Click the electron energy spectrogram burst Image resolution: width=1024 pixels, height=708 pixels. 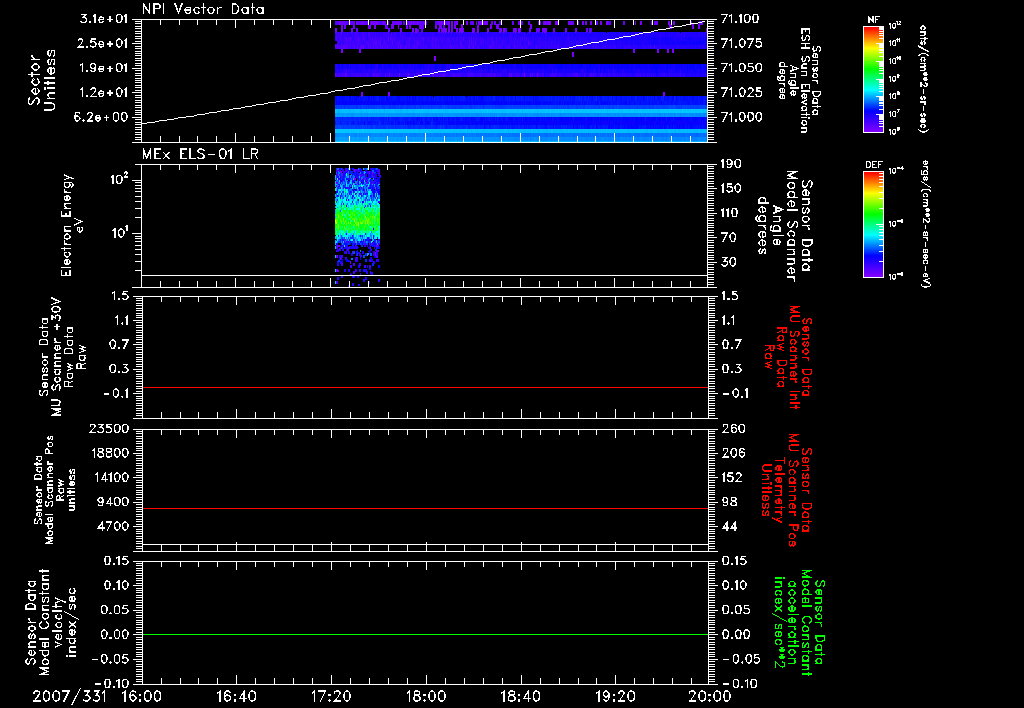pos(357,225)
